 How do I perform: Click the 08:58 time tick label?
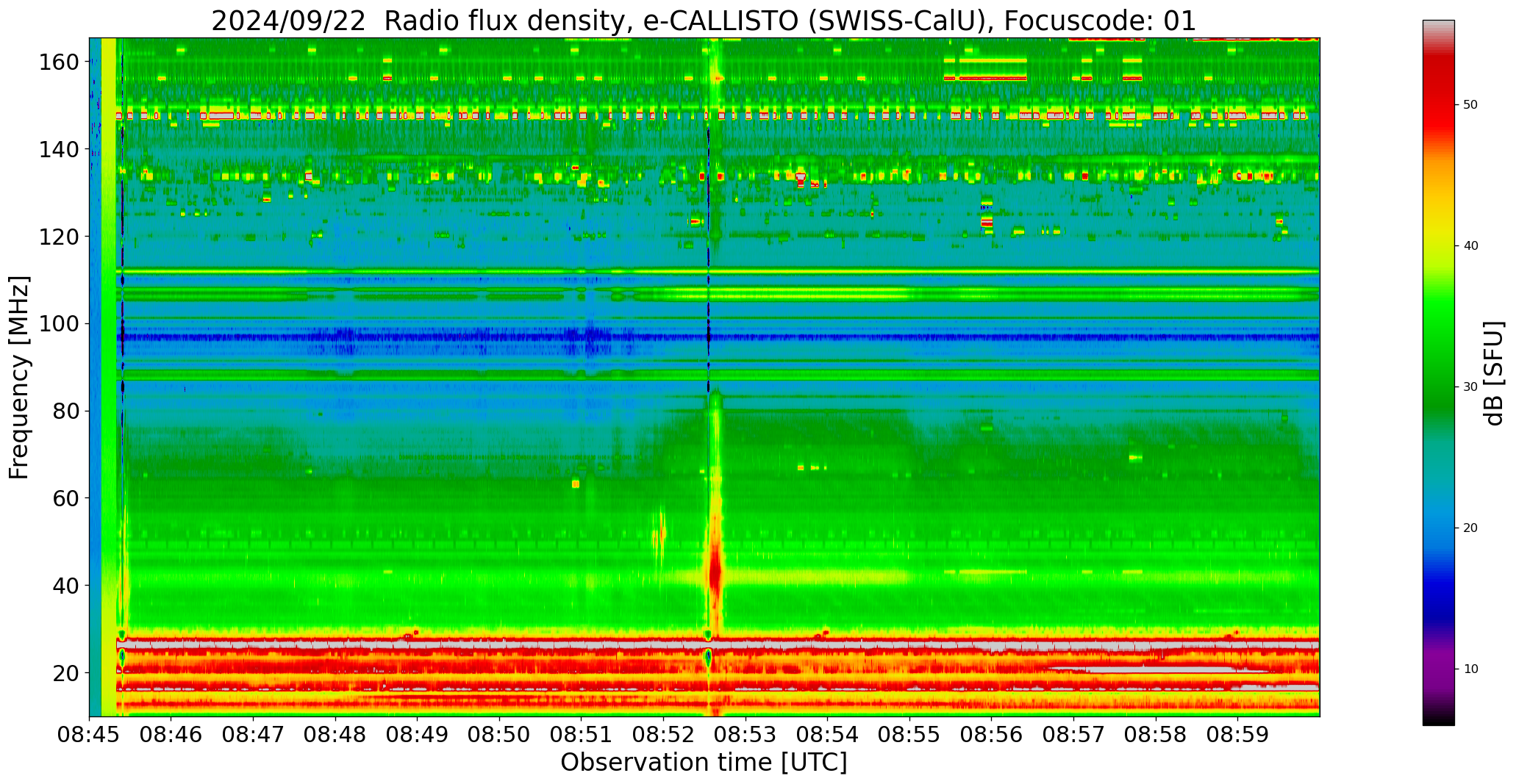pos(1155,736)
